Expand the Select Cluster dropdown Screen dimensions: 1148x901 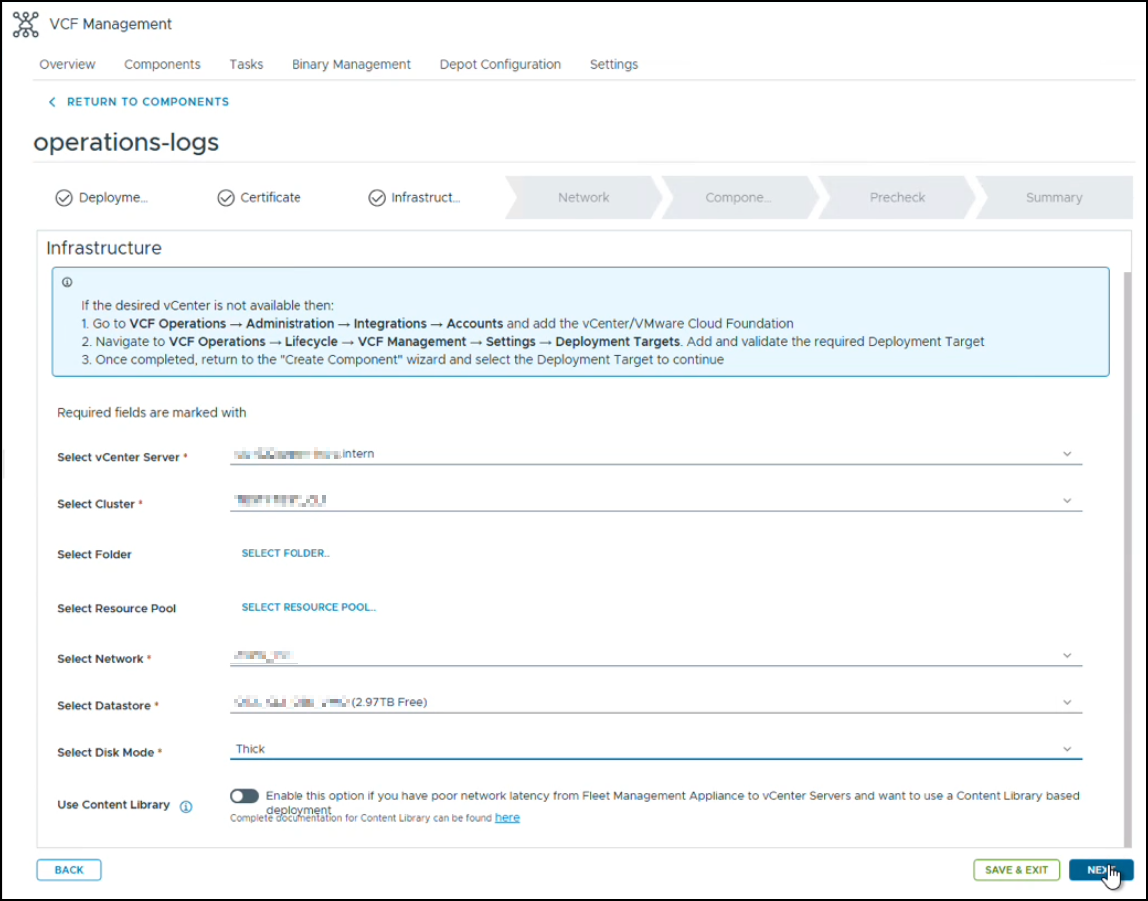pyautogui.click(x=656, y=501)
